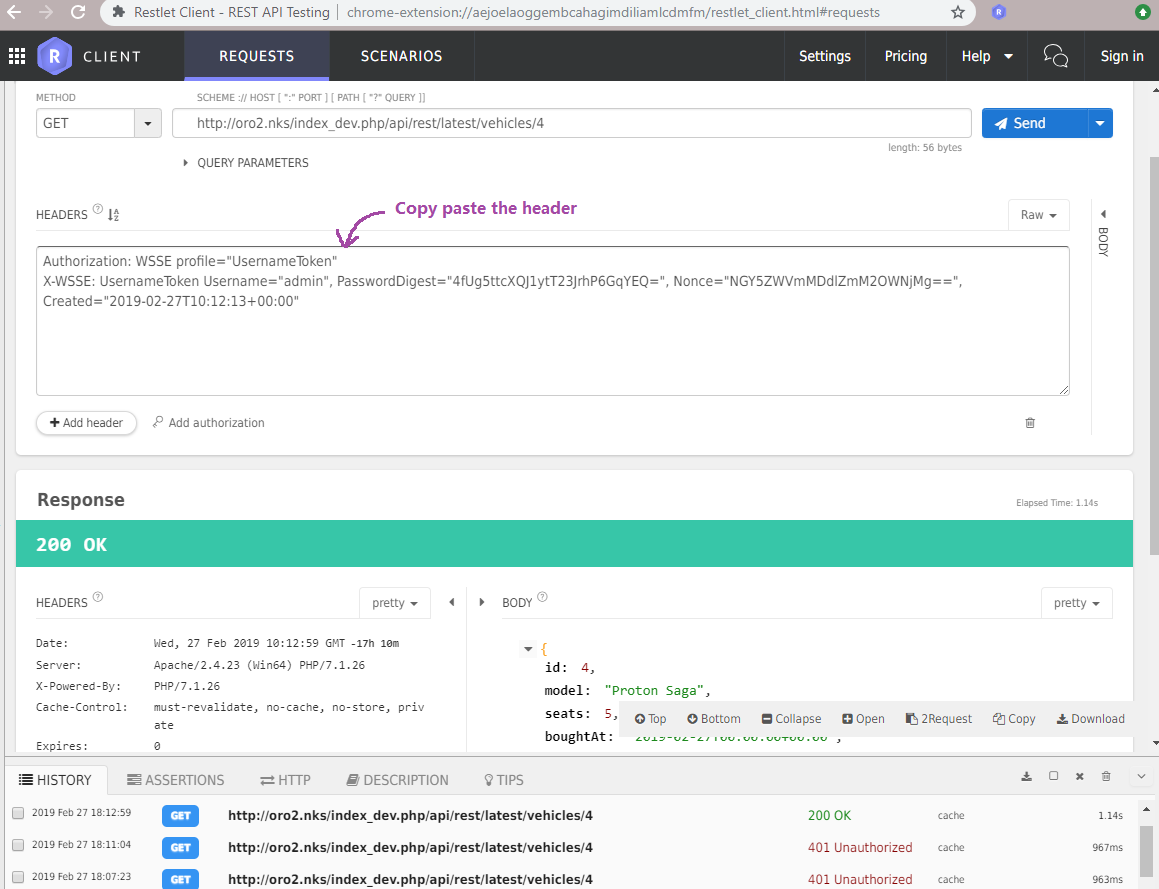The width and height of the screenshot is (1159, 889).
Task: Clear history with the trash icon
Action: 1106,776
